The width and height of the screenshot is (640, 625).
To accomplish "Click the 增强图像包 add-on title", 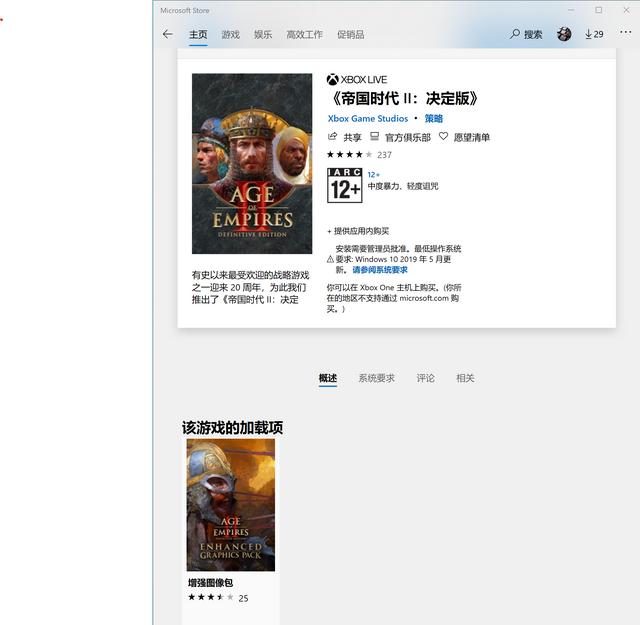I will coord(210,583).
